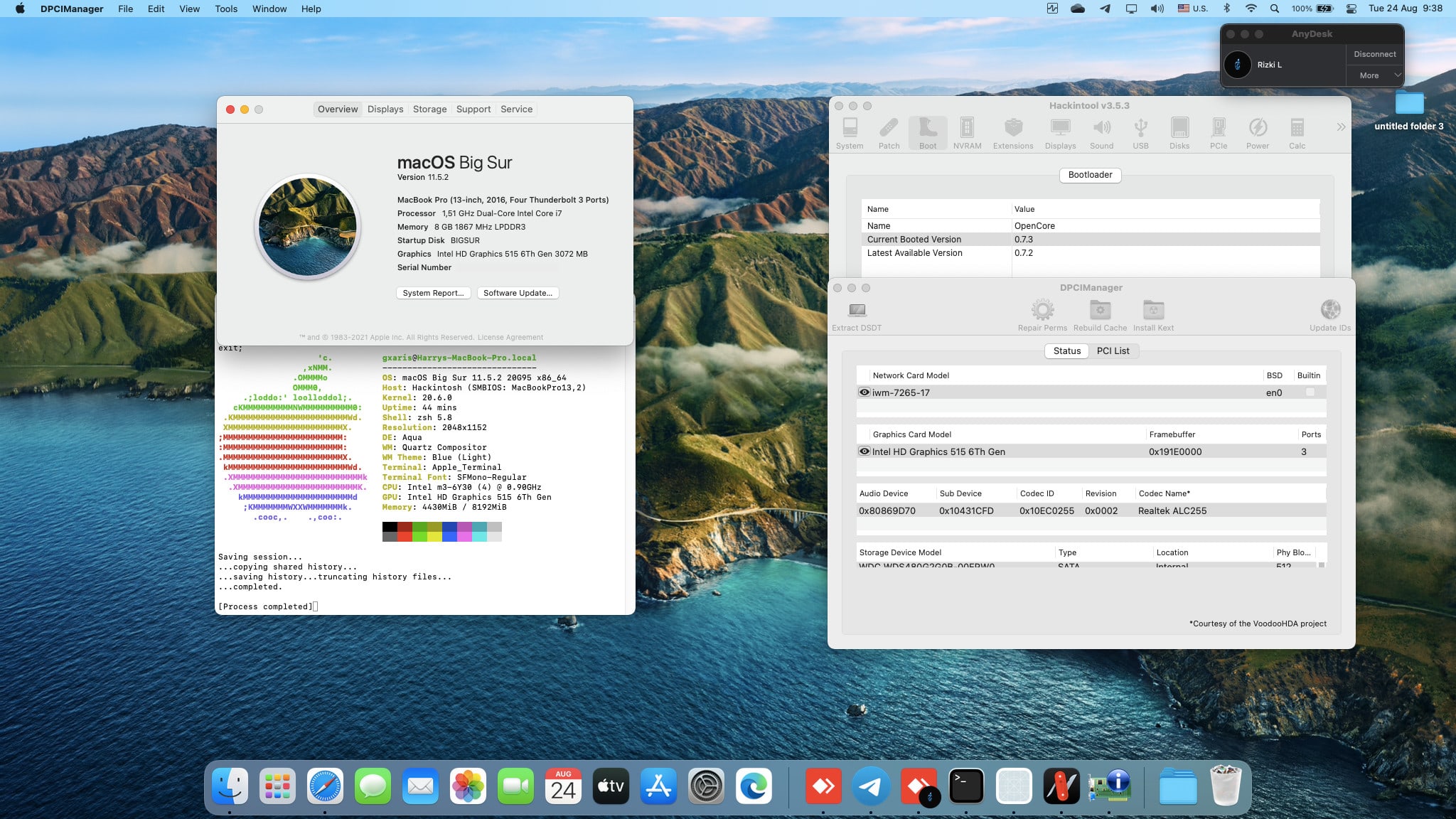Click Update IDs in DPCIManager
The image size is (1456, 819).
coord(1329,313)
